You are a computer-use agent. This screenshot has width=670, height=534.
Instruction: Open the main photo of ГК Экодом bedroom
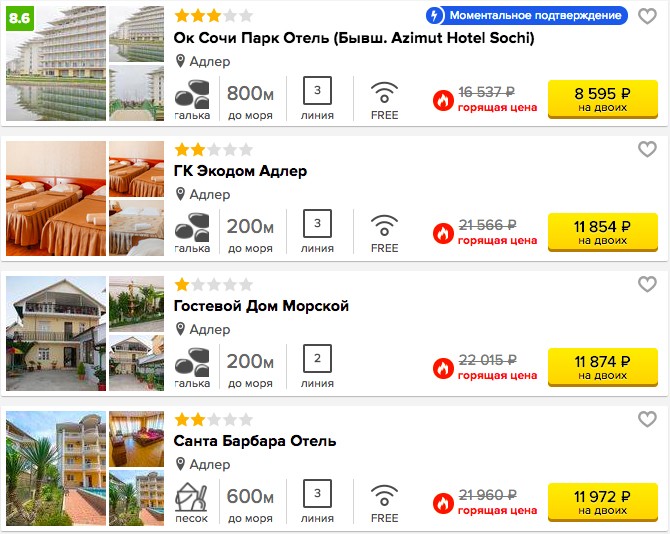click(x=56, y=199)
